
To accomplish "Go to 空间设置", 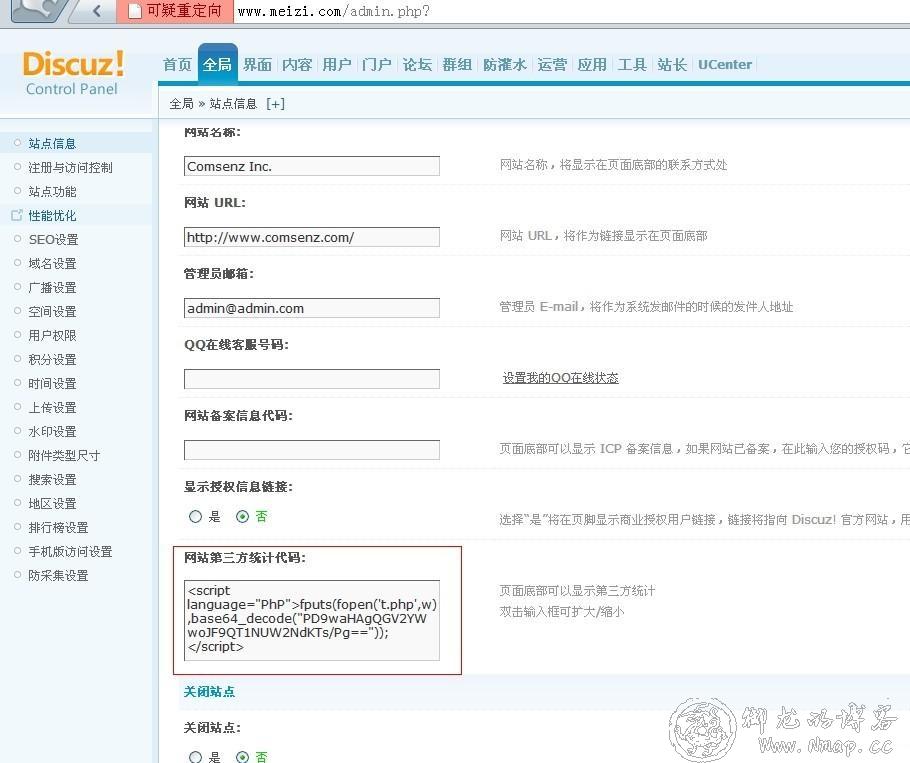I will [x=52, y=312].
